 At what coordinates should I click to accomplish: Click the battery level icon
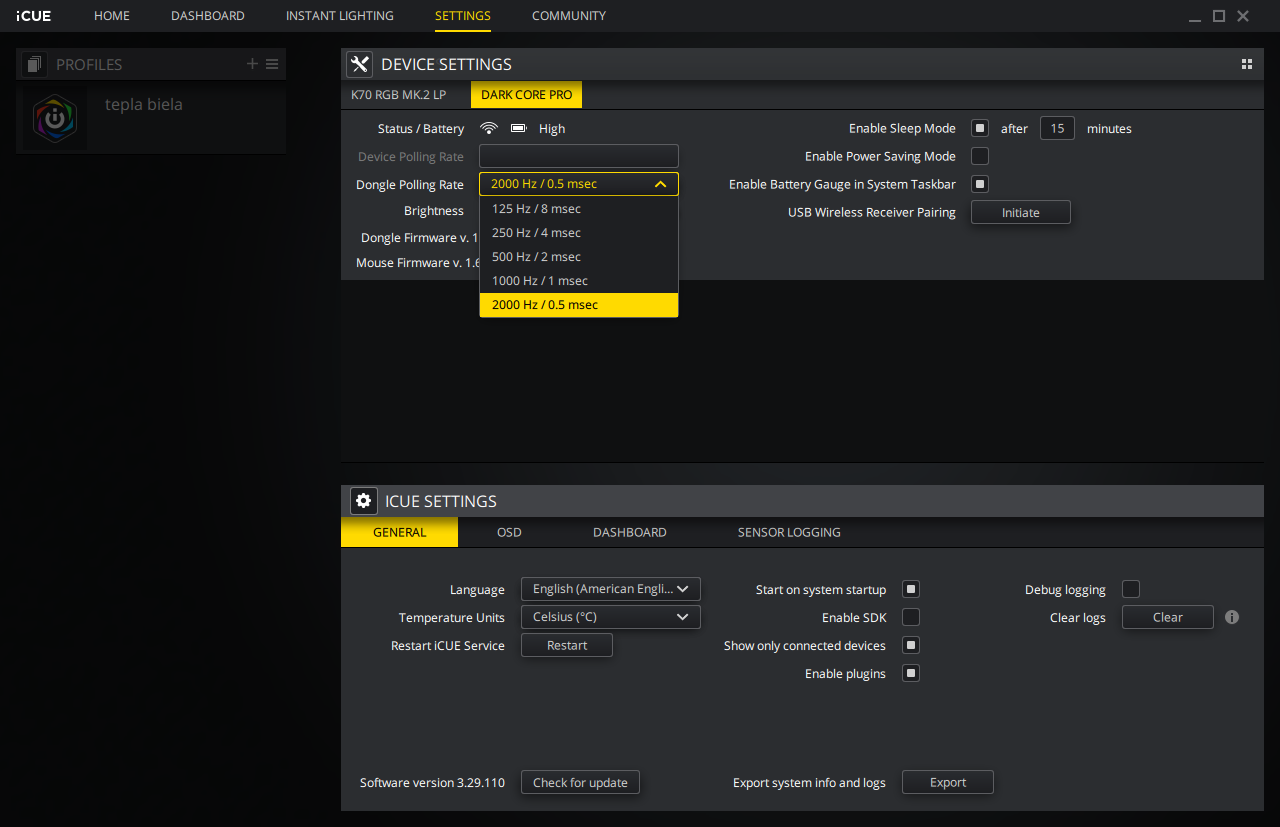click(518, 128)
